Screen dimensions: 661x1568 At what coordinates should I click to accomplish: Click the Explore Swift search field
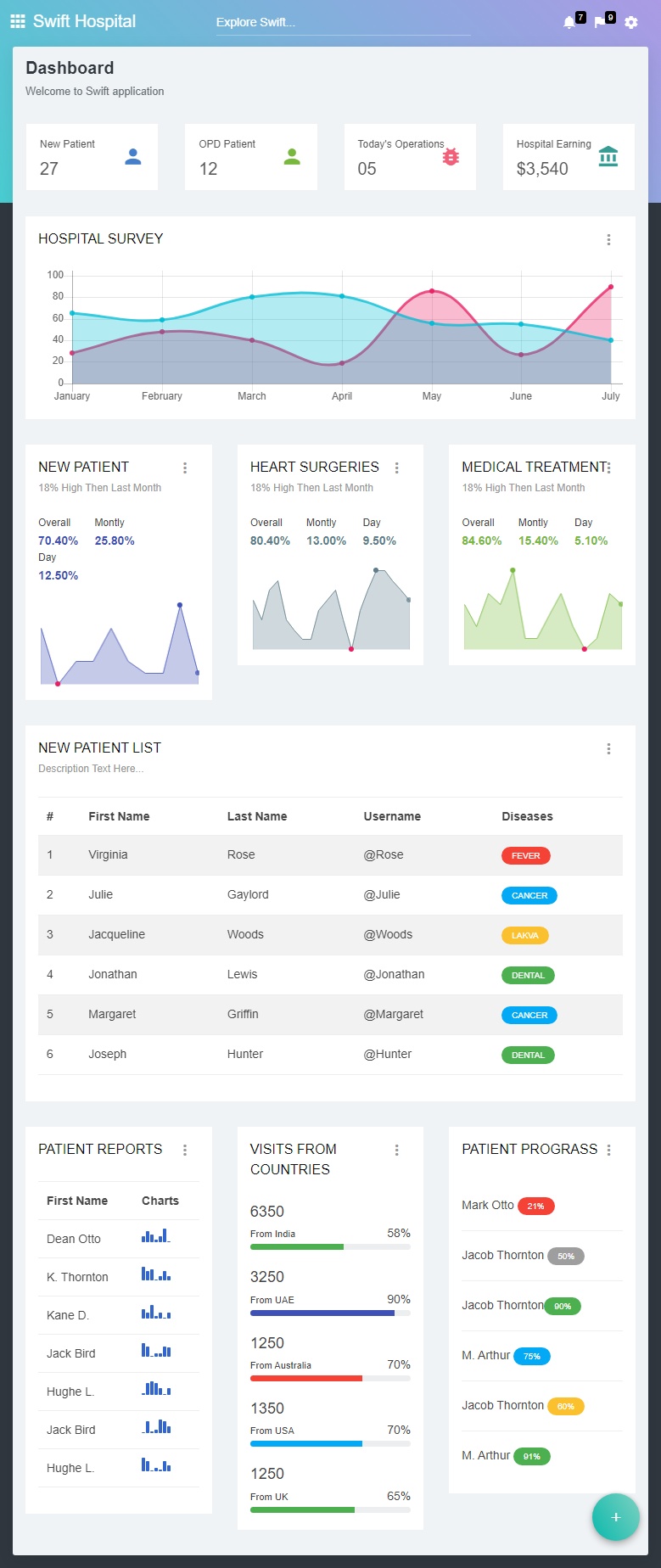pos(343,22)
